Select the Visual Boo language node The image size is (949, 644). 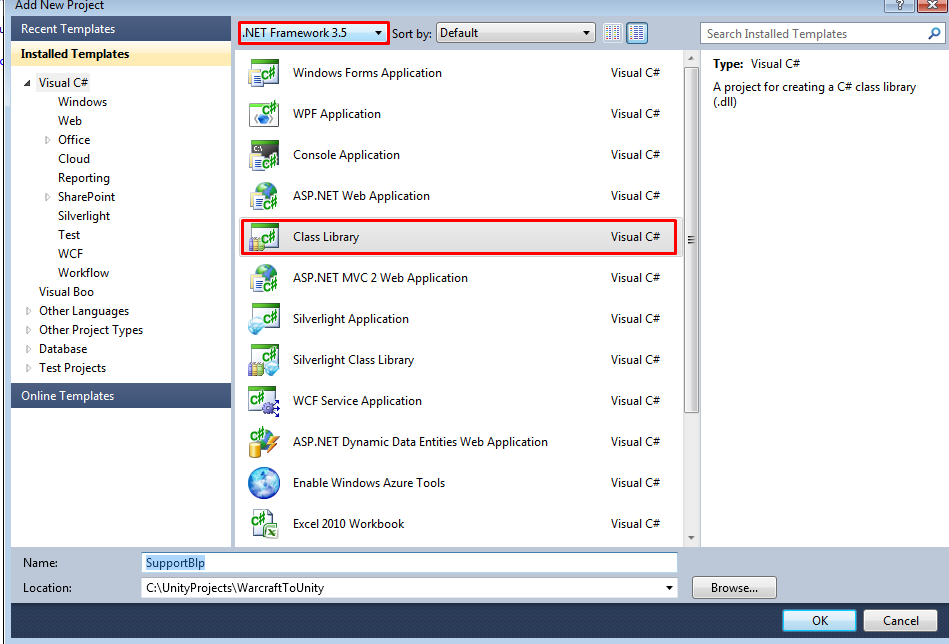pyautogui.click(x=66, y=292)
